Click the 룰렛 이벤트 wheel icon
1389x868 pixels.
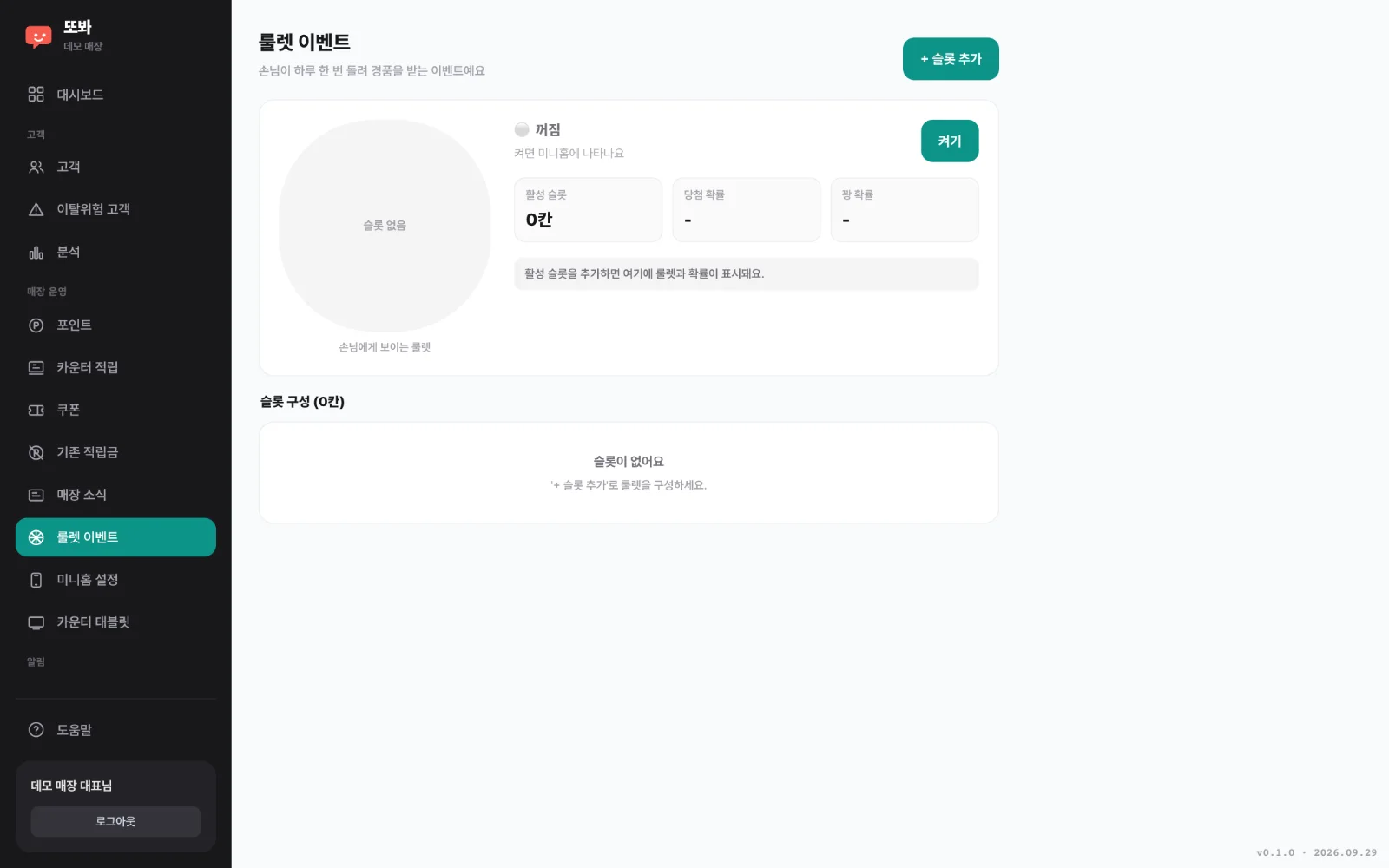coord(36,537)
